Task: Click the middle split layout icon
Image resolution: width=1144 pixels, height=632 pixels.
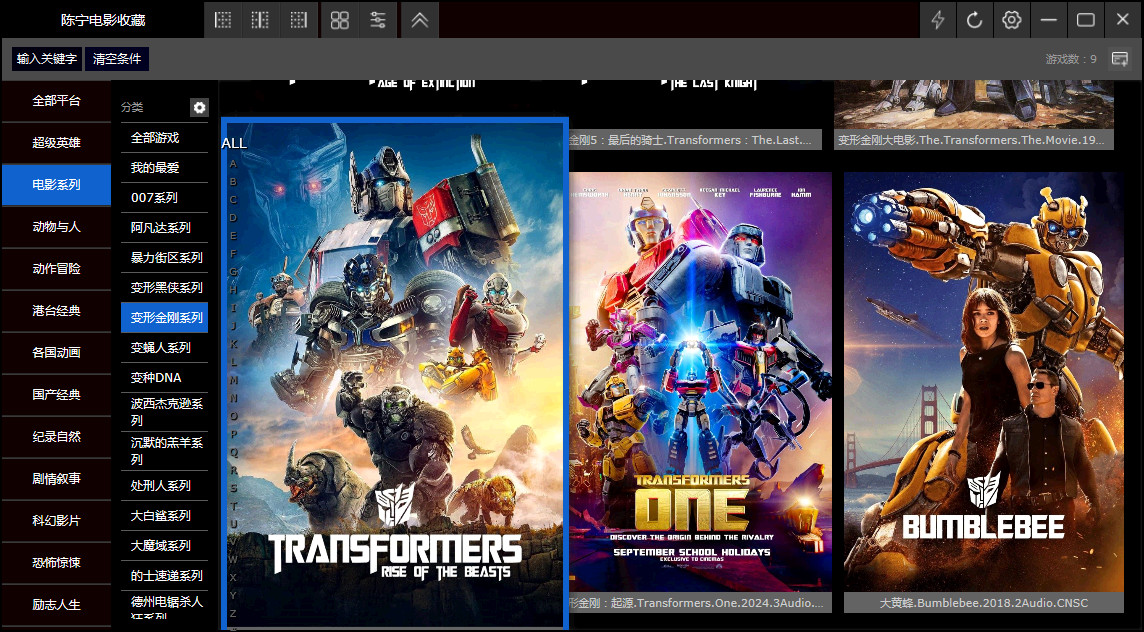Action: 260,20
